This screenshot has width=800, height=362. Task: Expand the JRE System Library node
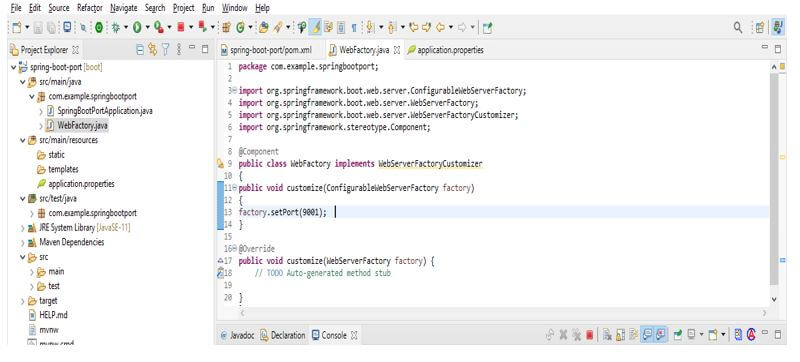pos(22,228)
